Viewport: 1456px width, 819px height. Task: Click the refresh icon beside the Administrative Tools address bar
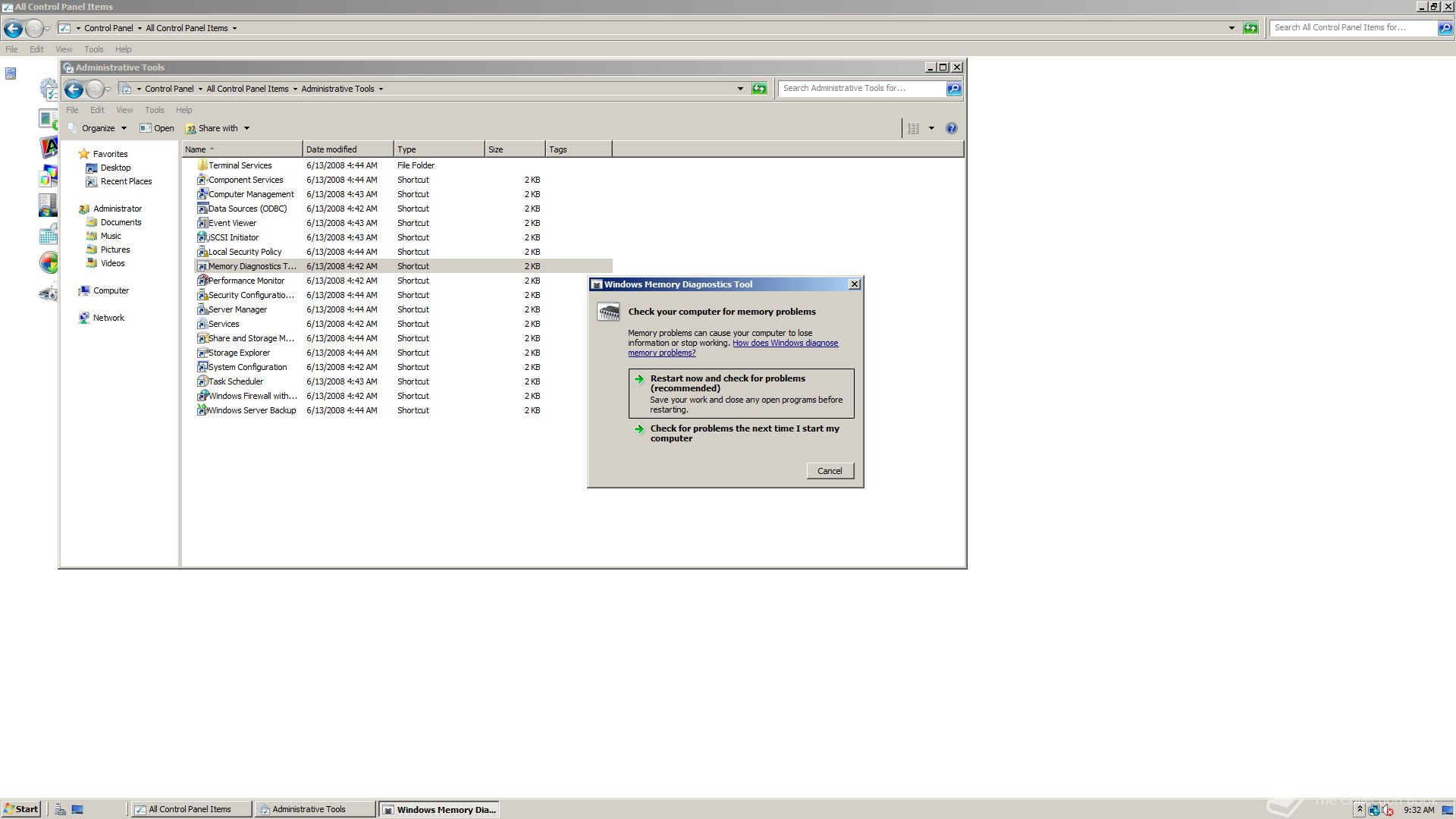(759, 89)
